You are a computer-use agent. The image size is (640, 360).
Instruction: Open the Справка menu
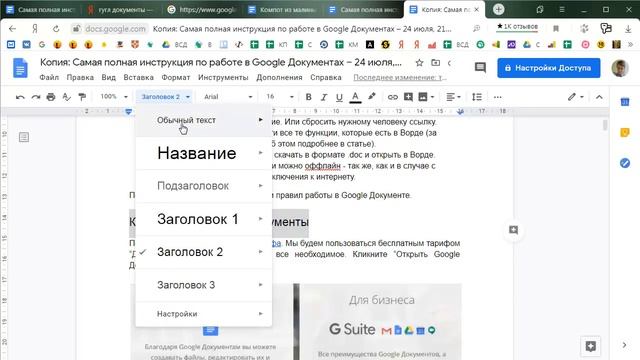[325, 78]
